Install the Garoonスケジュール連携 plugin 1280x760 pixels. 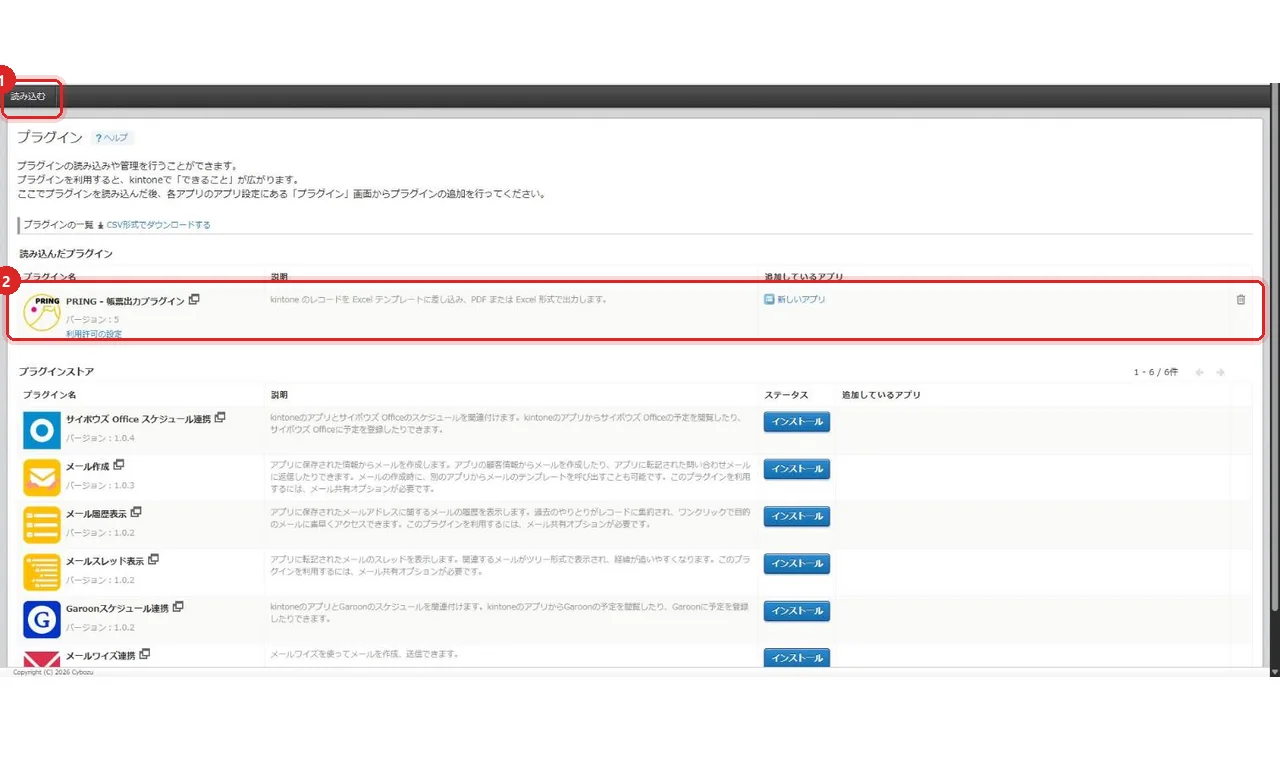click(797, 610)
